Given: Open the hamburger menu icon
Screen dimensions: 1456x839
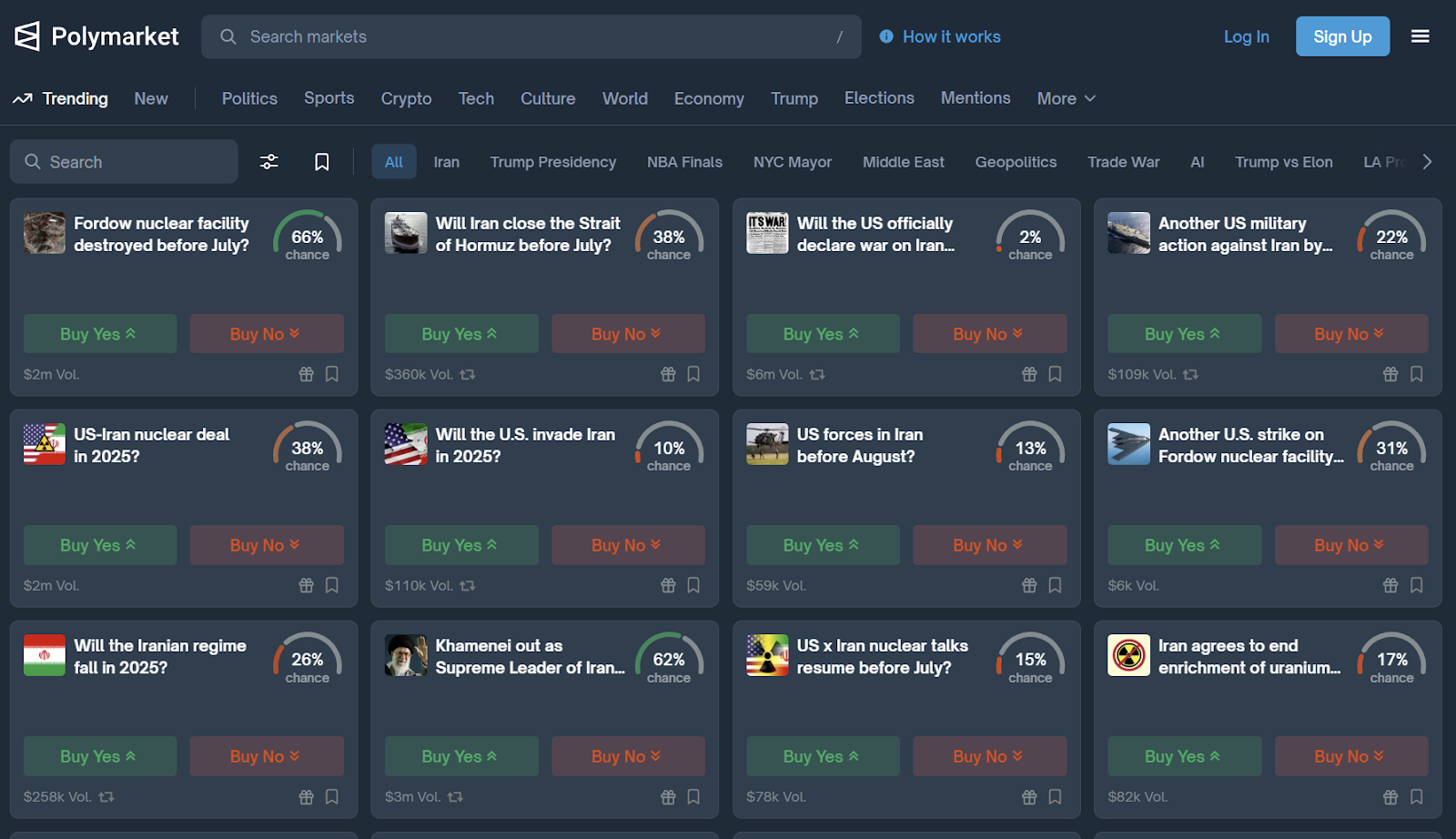Looking at the screenshot, I should (1420, 36).
